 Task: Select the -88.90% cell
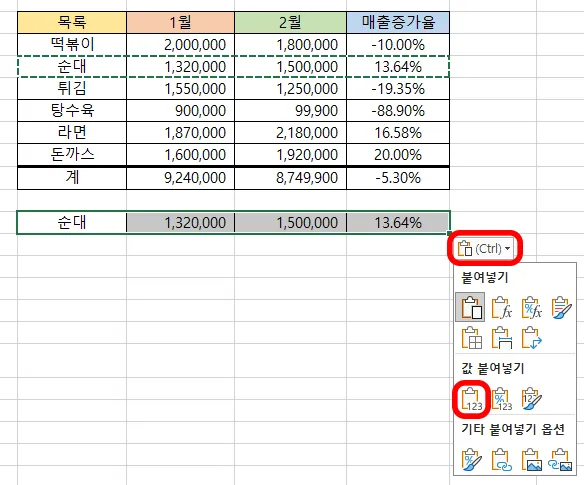[398, 111]
